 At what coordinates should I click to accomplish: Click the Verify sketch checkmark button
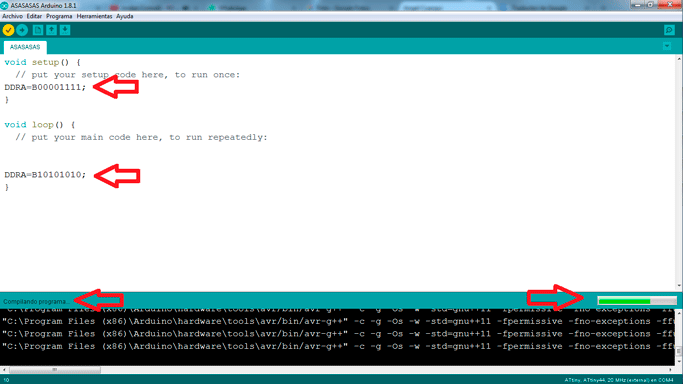pos(8,30)
